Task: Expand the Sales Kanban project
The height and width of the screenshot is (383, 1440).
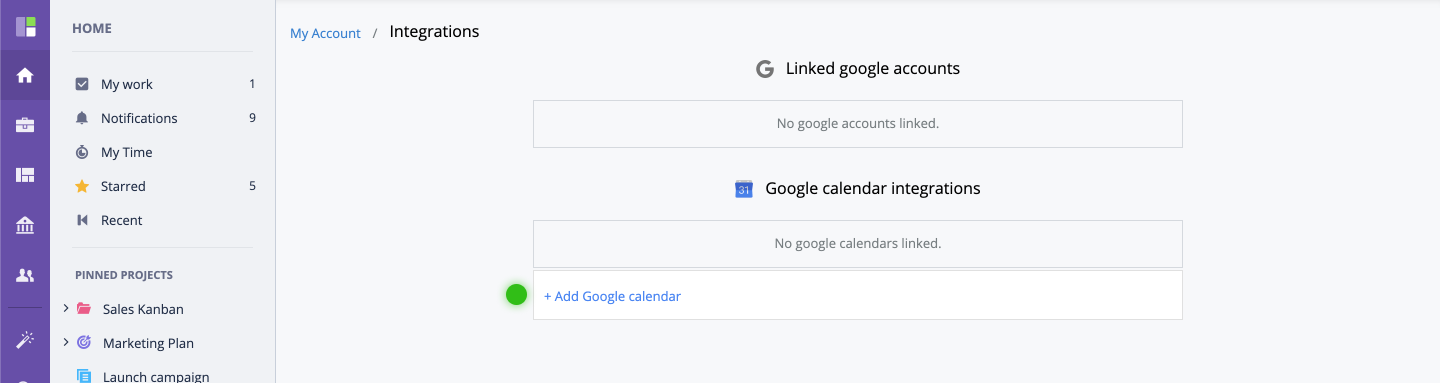Action: [66, 309]
